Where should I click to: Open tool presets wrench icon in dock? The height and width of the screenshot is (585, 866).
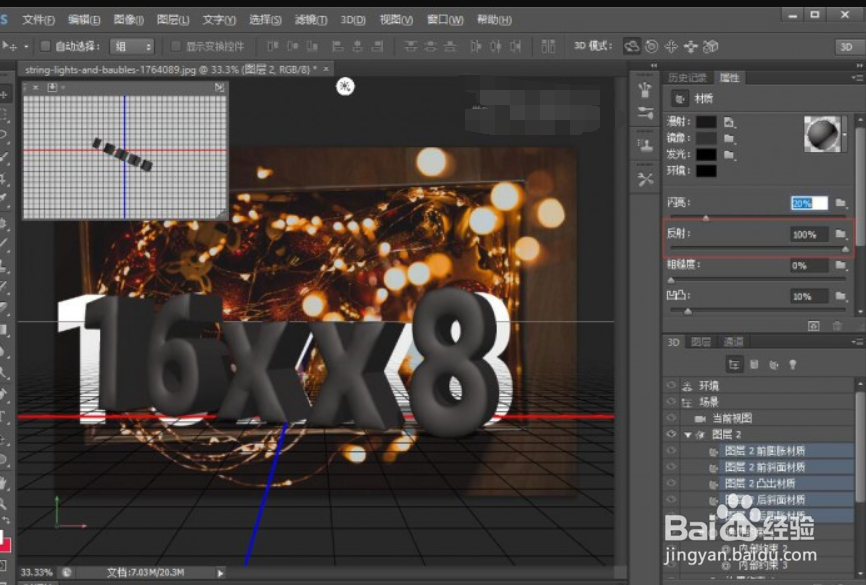pyautogui.click(x=645, y=179)
